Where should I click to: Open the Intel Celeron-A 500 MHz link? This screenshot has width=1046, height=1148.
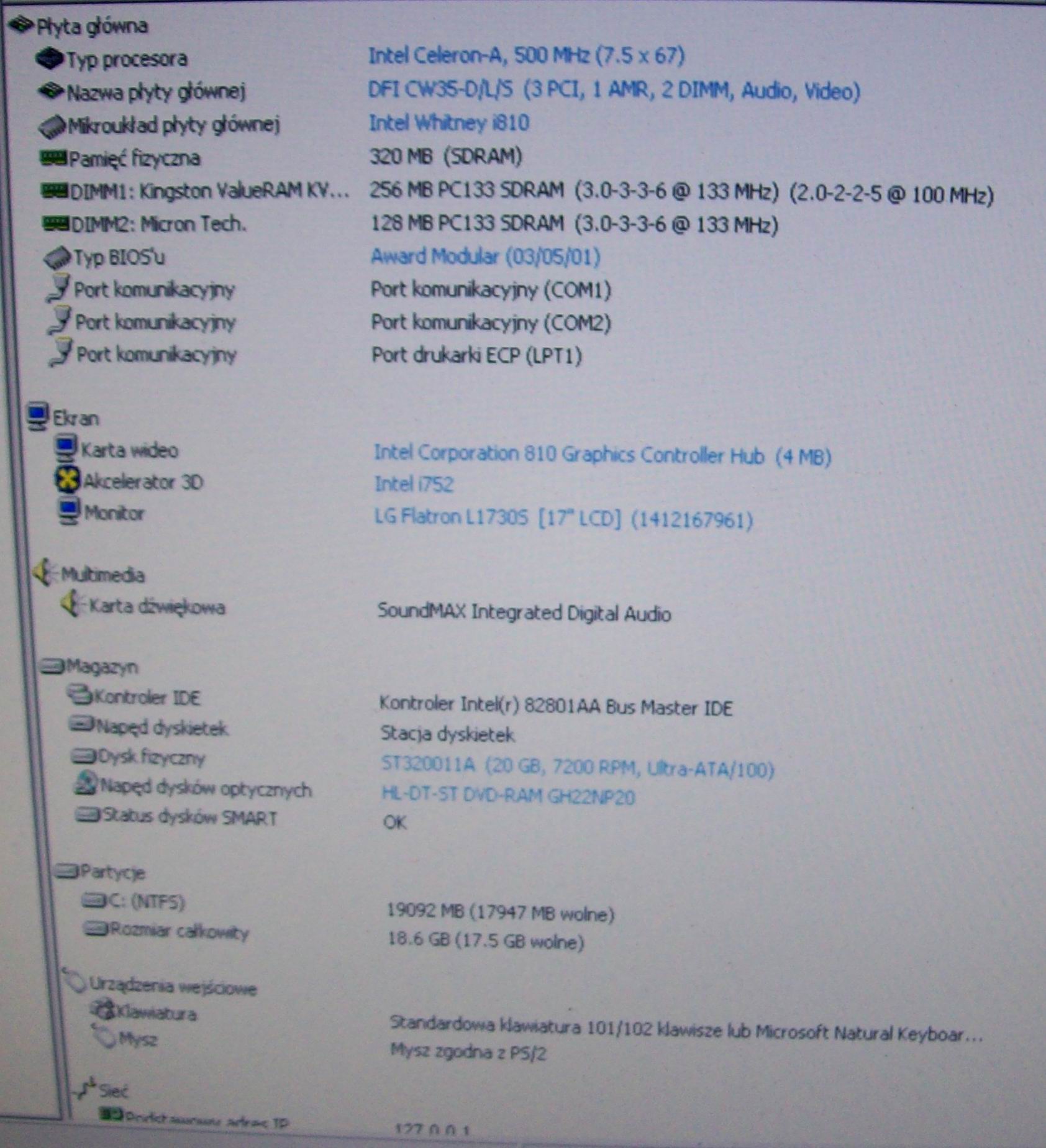(527, 56)
